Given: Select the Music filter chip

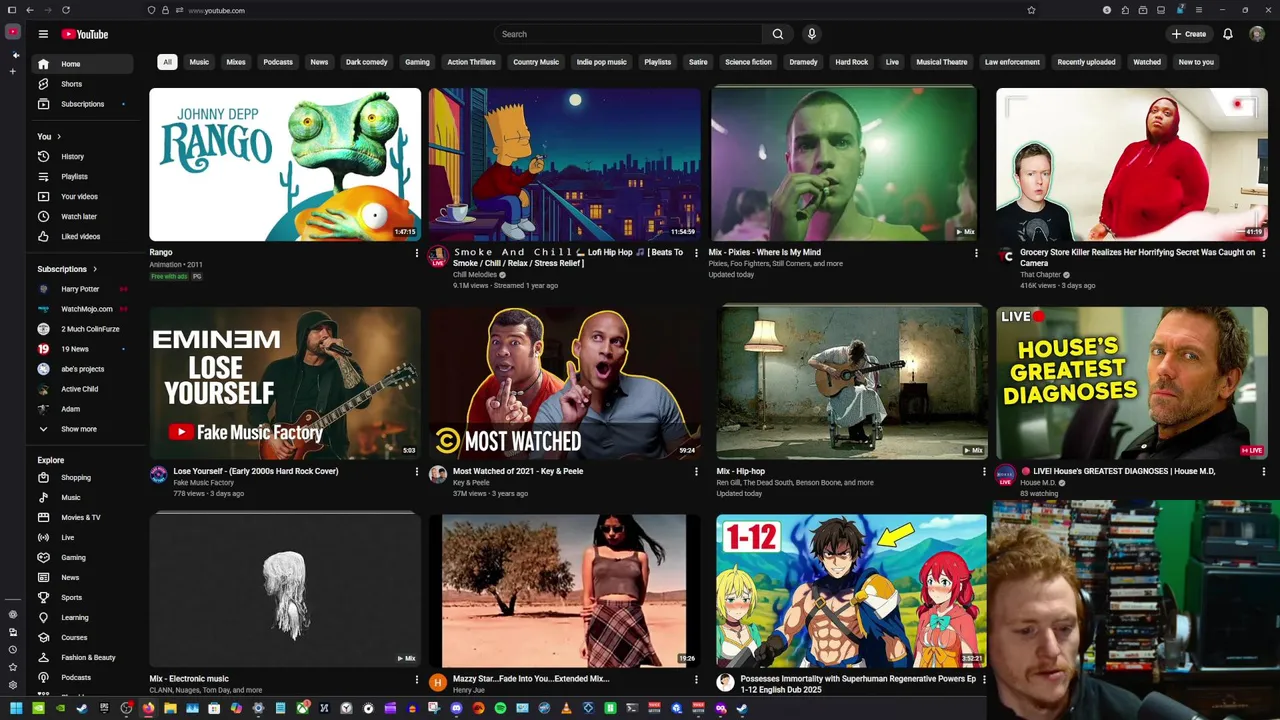Looking at the screenshot, I should (x=199, y=62).
